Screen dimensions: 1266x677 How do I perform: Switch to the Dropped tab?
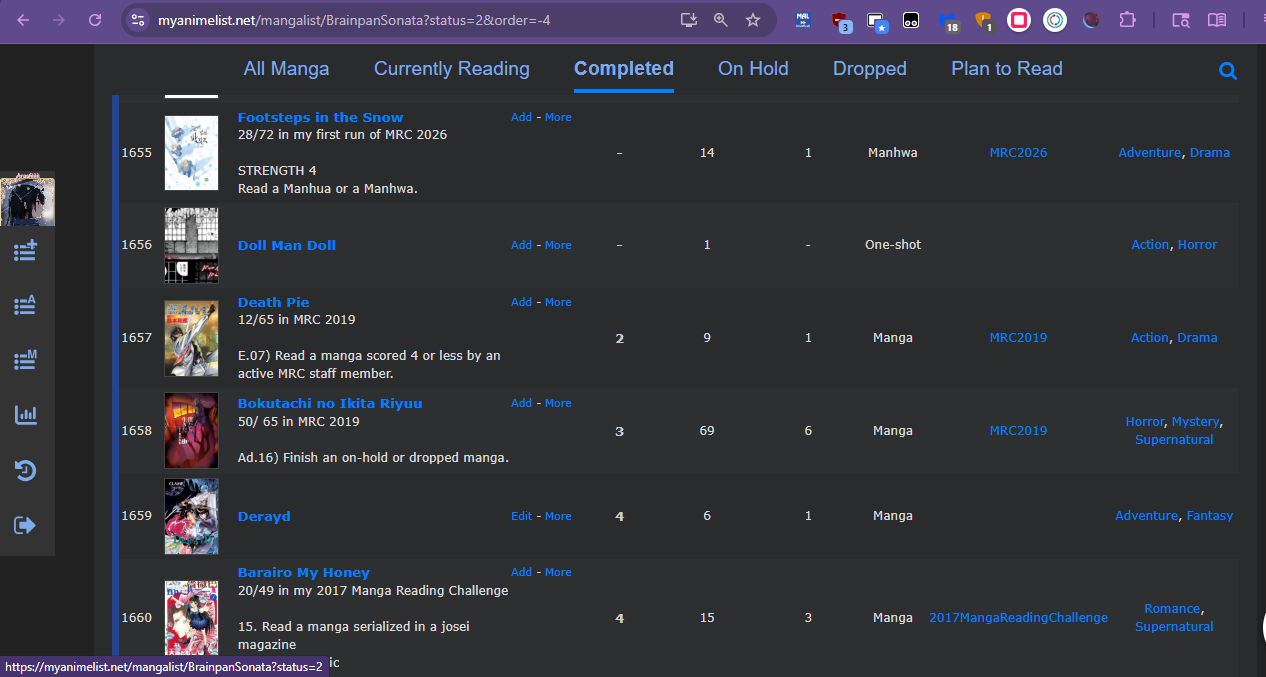870,69
